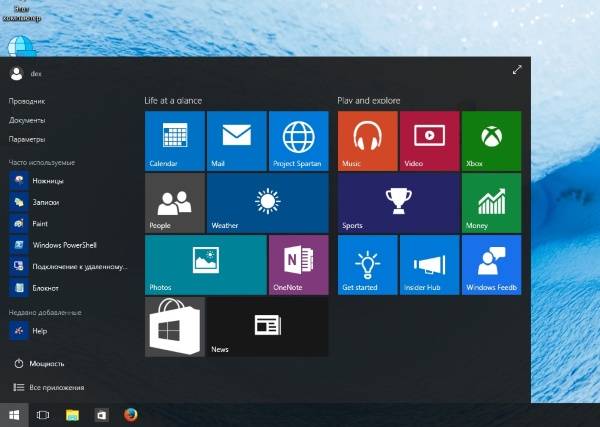The height and width of the screenshot is (427, 600).
Task: Open File Explorer from the taskbar
Action: [x=72, y=415]
